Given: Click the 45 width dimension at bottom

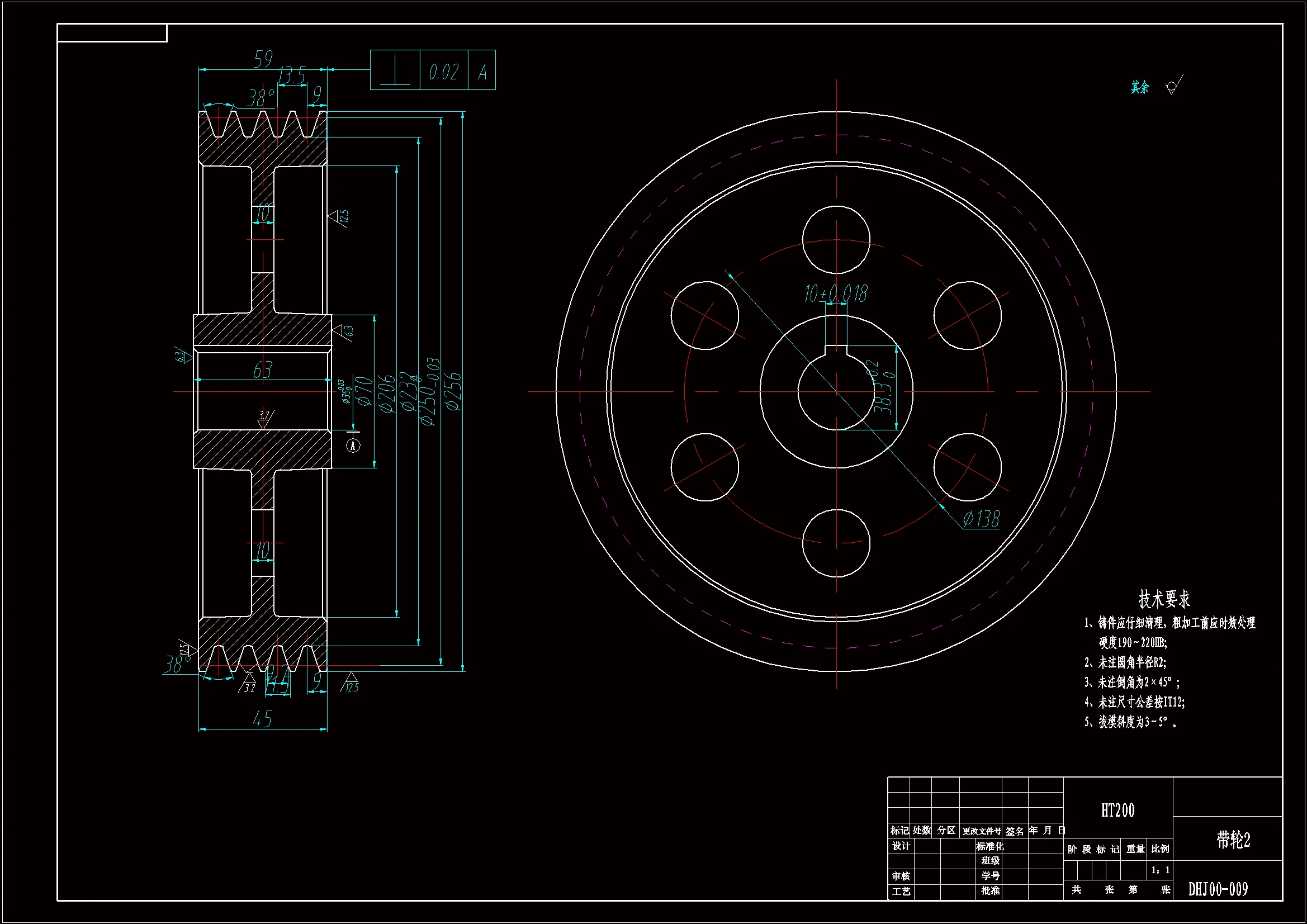Looking at the screenshot, I should click(262, 719).
